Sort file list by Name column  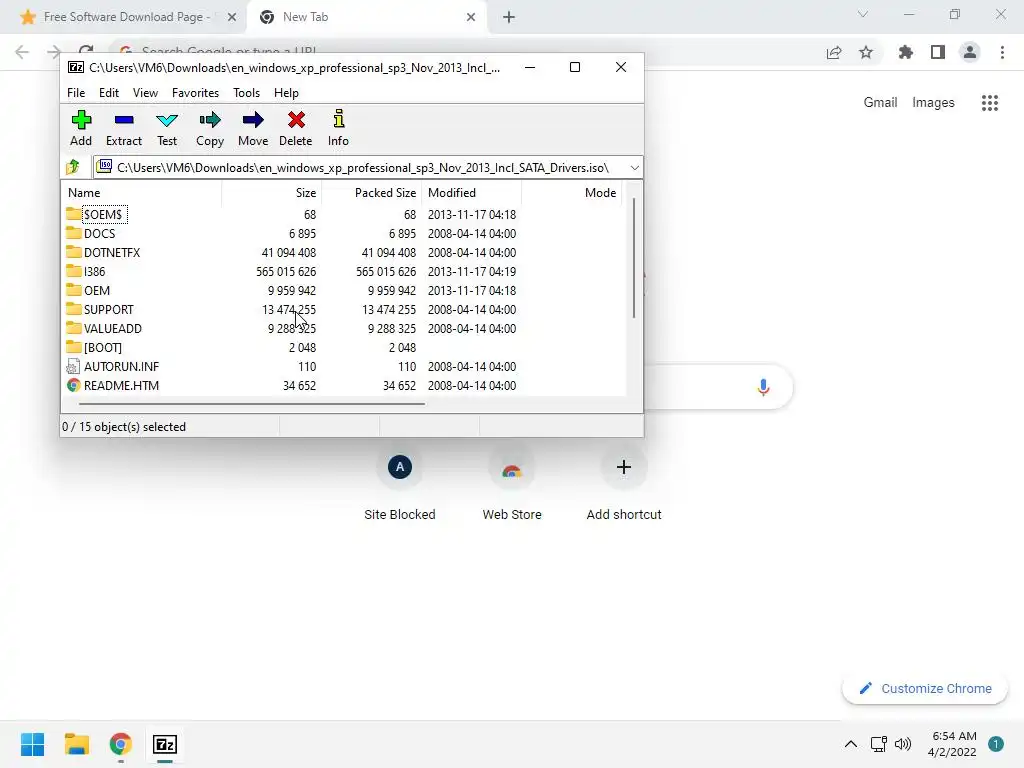[x=142, y=193]
